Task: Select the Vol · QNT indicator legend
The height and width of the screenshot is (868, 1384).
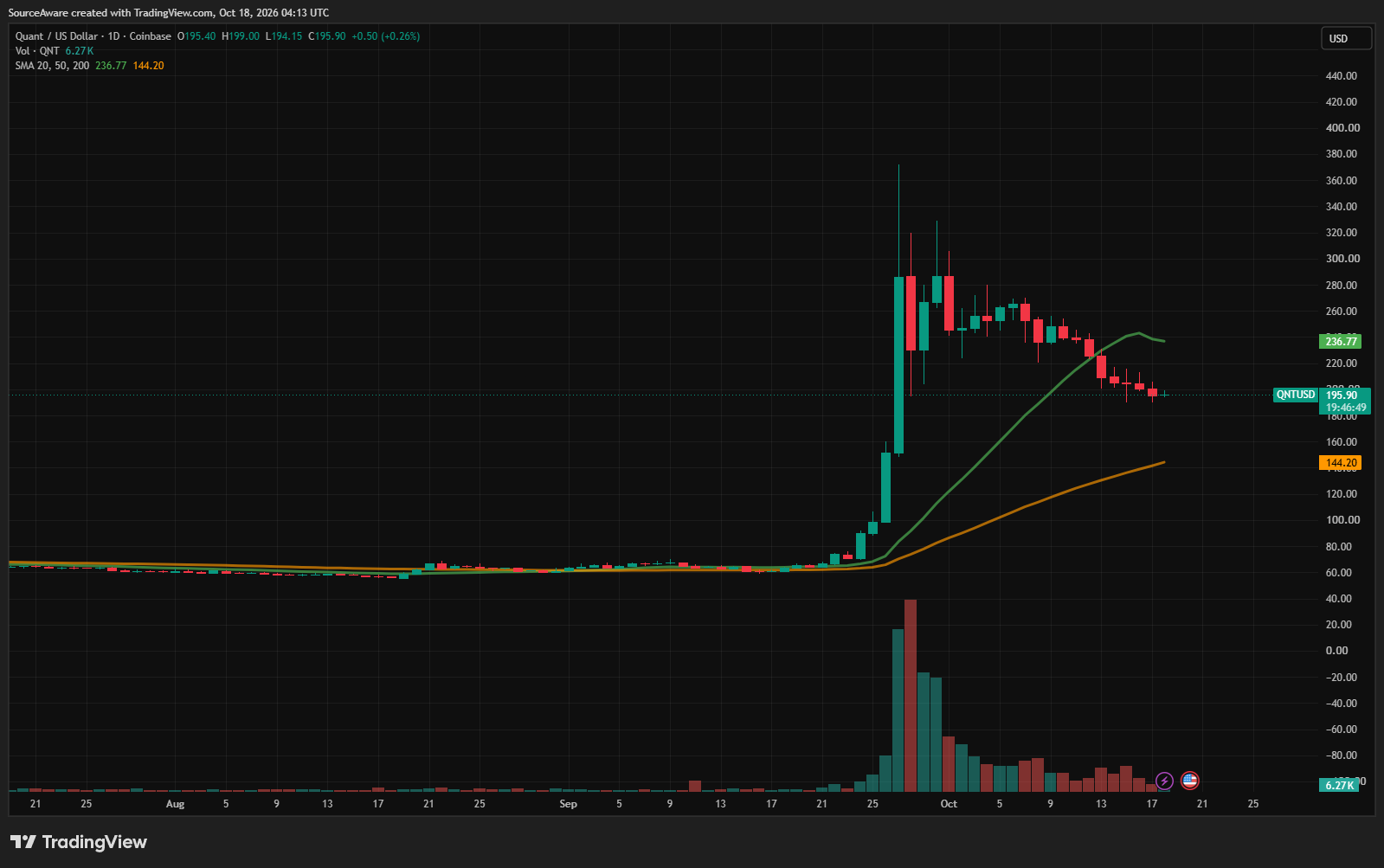Action: (37, 51)
